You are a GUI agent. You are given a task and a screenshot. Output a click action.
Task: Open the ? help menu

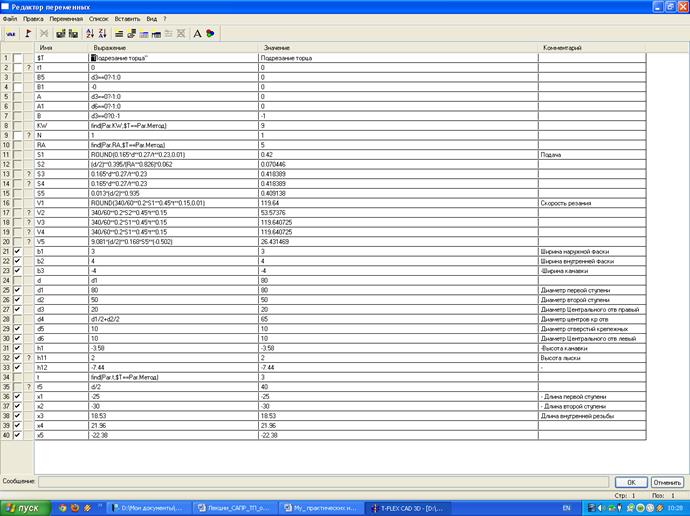point(165,19)
